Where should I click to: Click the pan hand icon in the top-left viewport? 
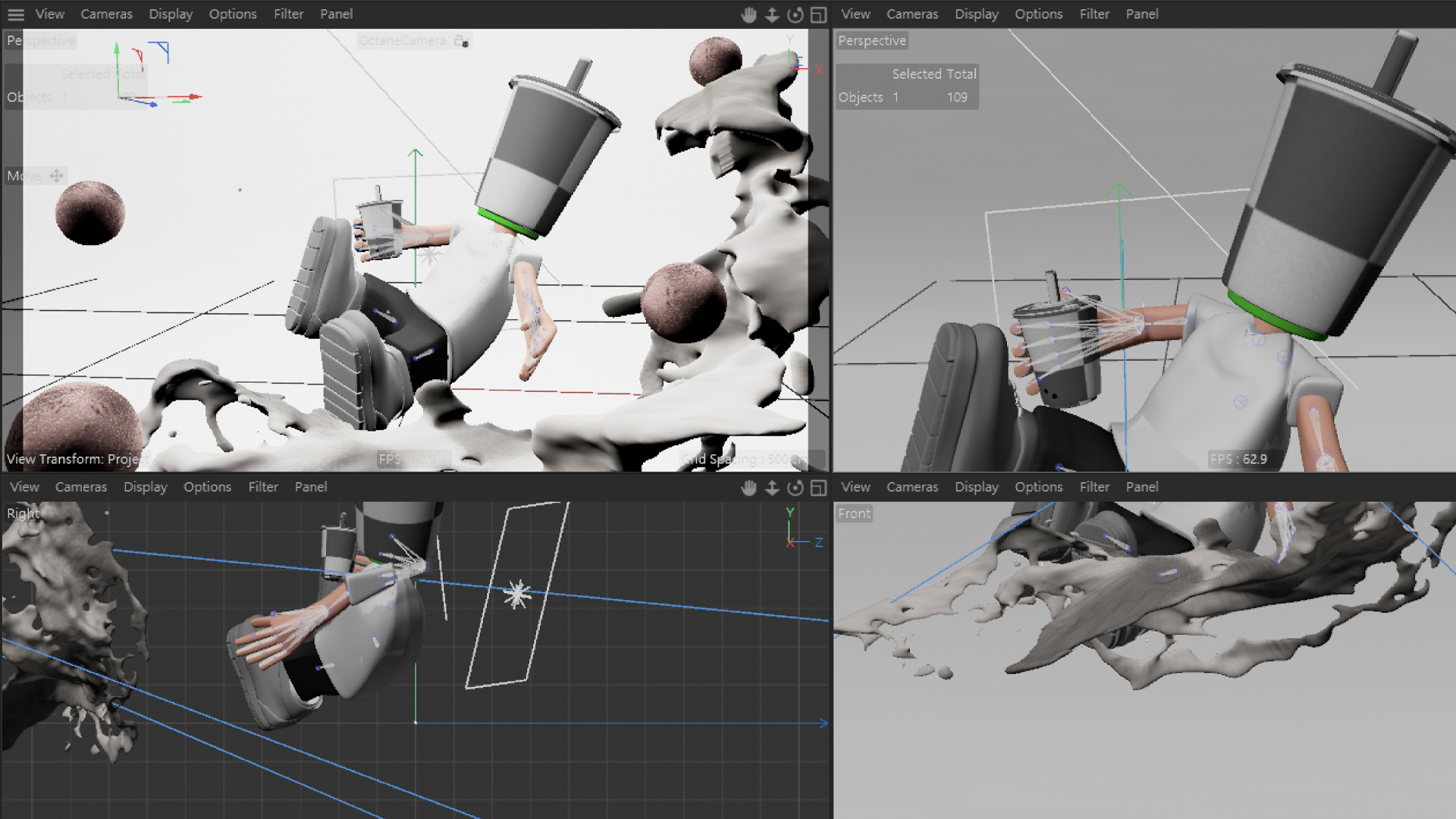[748, 14]
